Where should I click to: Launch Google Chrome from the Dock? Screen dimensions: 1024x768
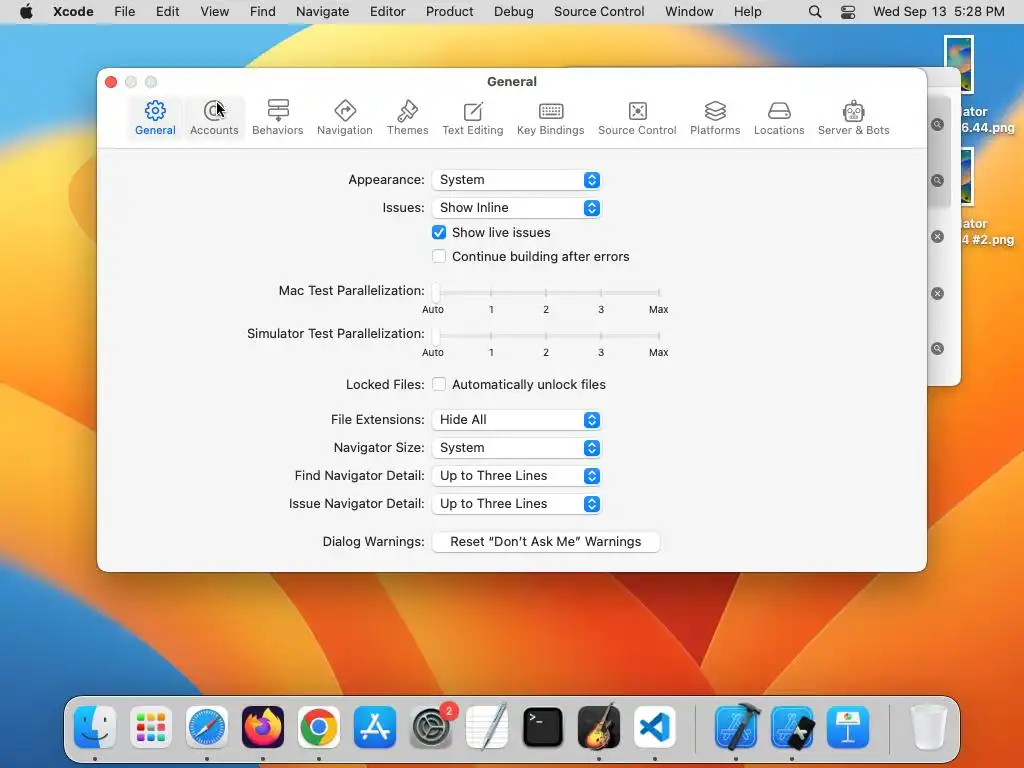319,727
